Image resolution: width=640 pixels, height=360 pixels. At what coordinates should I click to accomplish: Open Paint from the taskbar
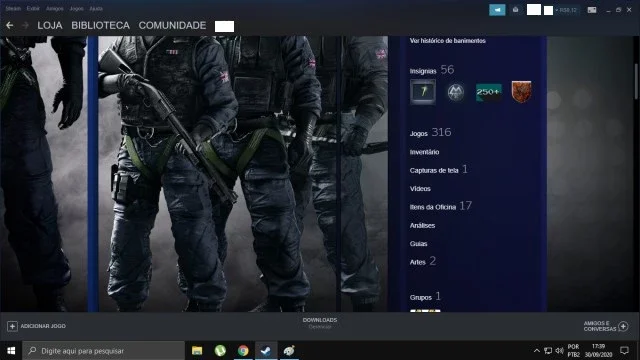pos(289,351)
